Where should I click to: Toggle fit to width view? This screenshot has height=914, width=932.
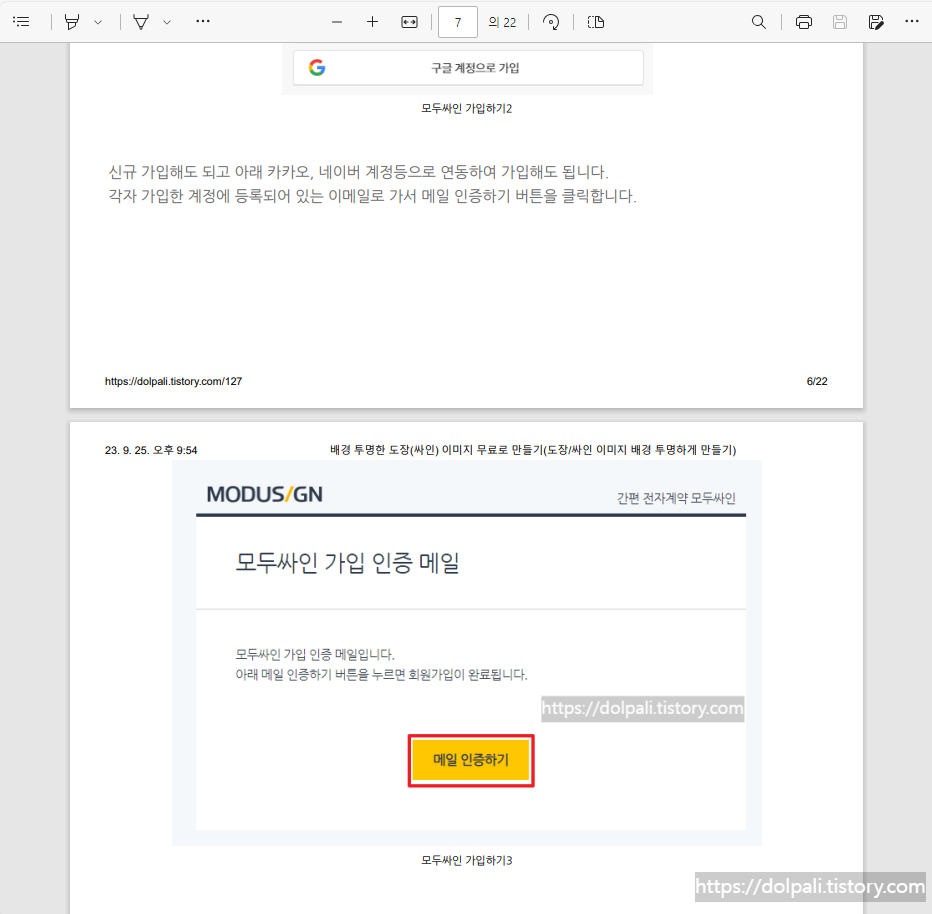click(x=410, y=23)
